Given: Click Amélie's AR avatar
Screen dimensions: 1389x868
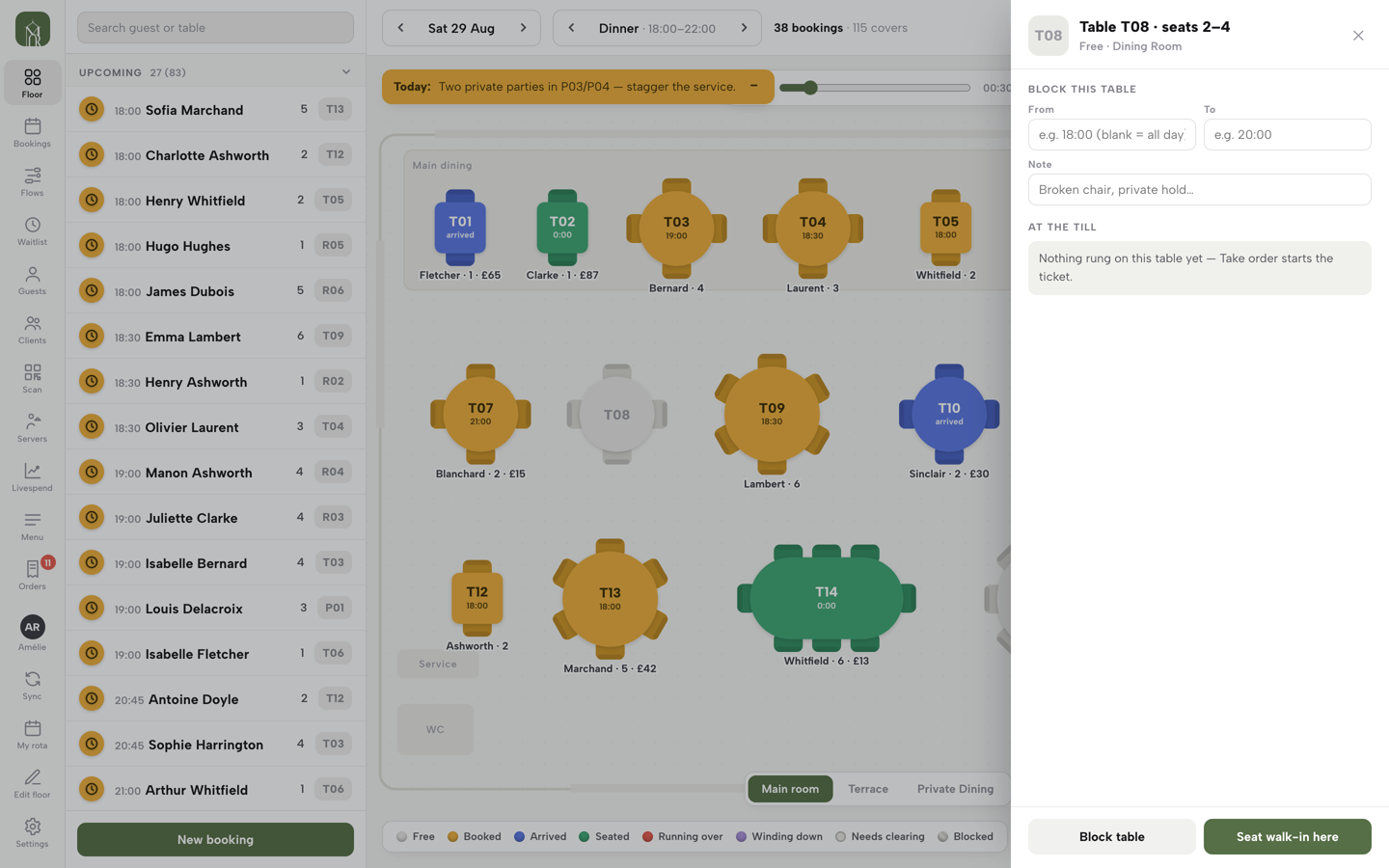Looking at the screenshot, I should pos(32,627).
